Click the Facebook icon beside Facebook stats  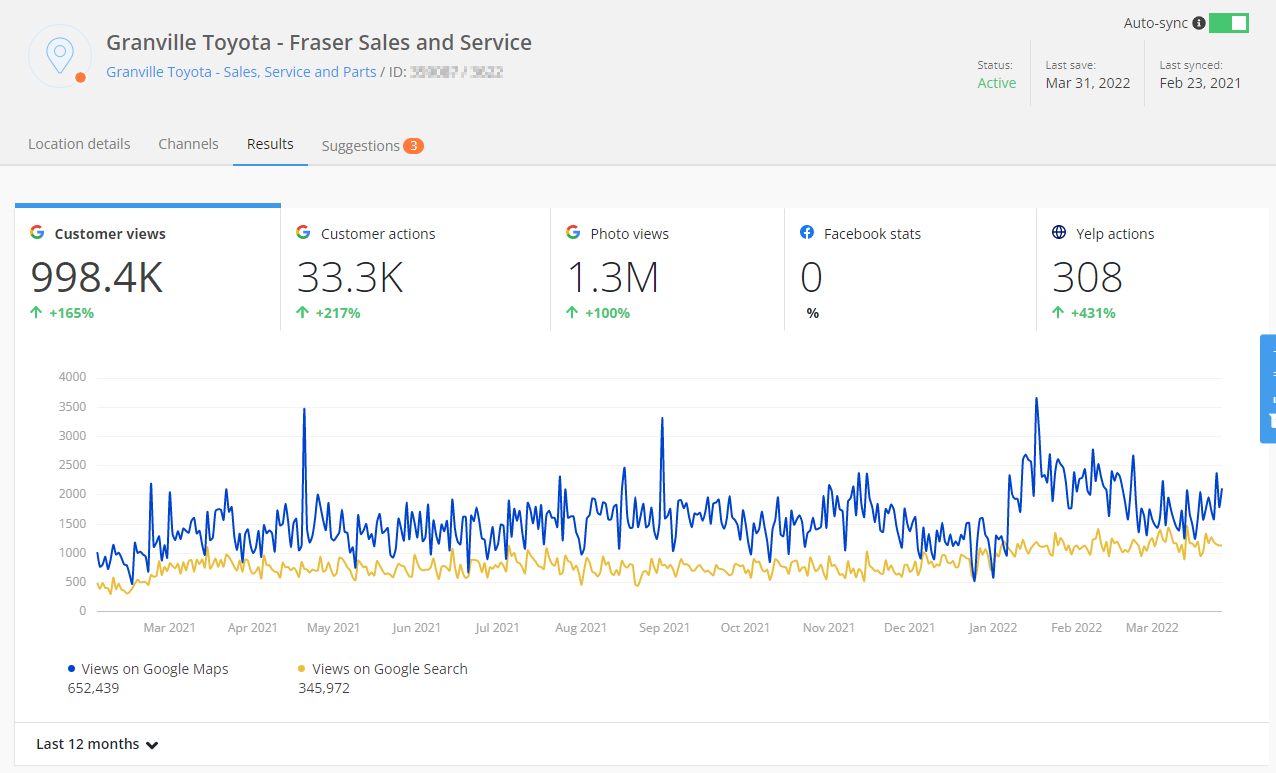(x=807, y=233)
